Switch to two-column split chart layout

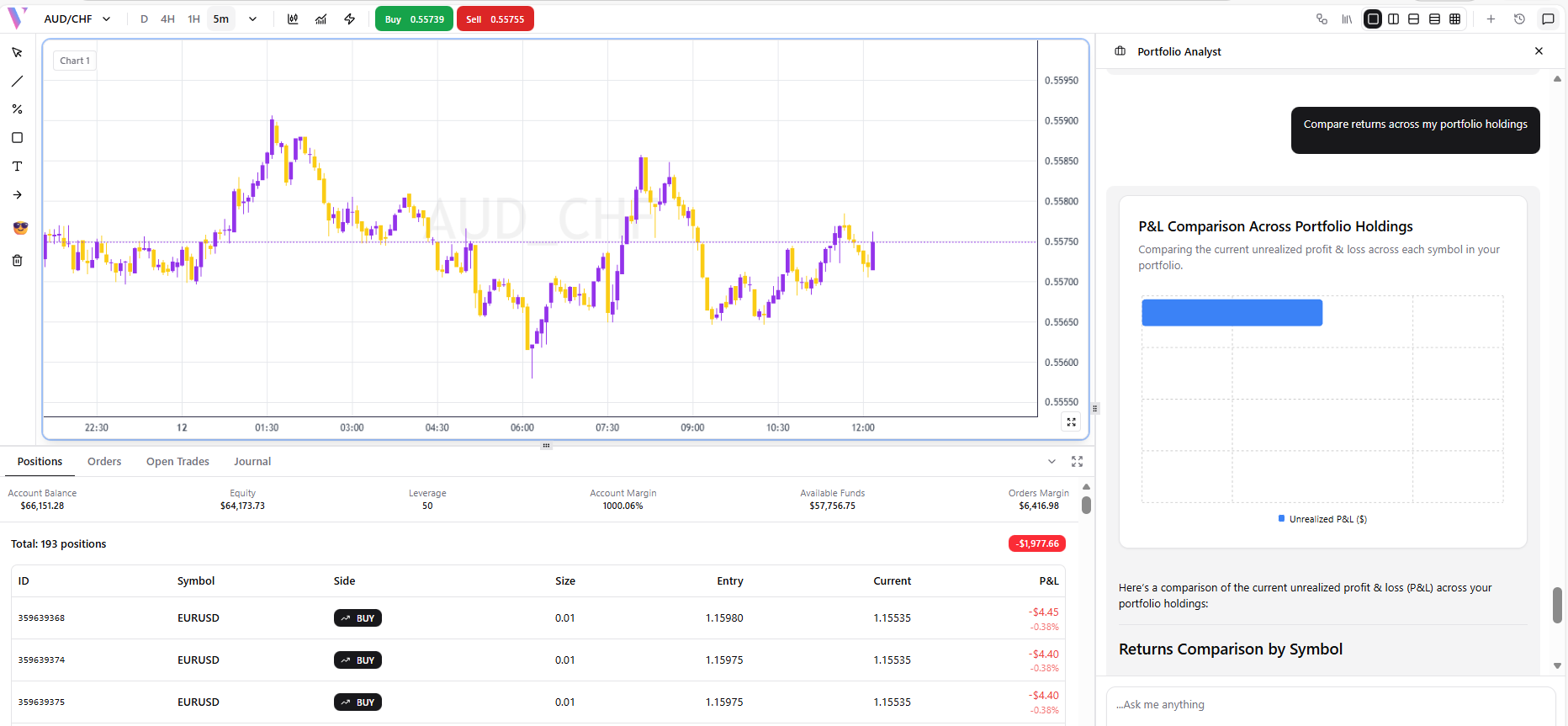pyautogui.click(x=1393, y=19)
